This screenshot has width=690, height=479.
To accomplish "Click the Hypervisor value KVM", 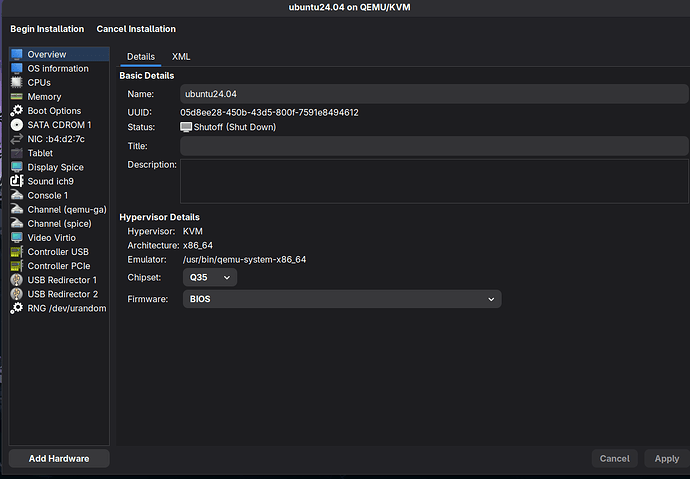I will tap(193, 231).
